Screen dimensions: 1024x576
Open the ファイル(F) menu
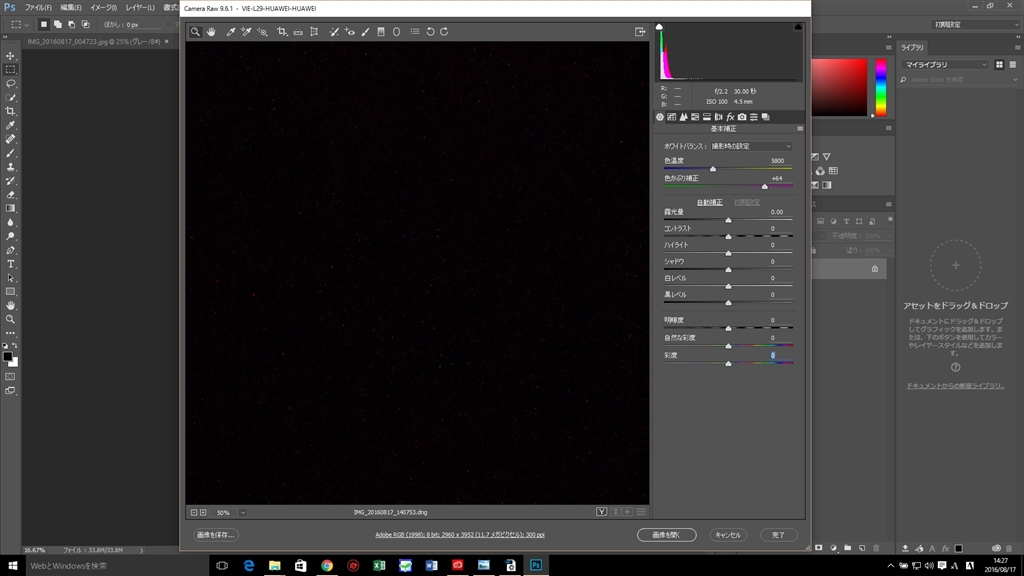tap(38, 7)
